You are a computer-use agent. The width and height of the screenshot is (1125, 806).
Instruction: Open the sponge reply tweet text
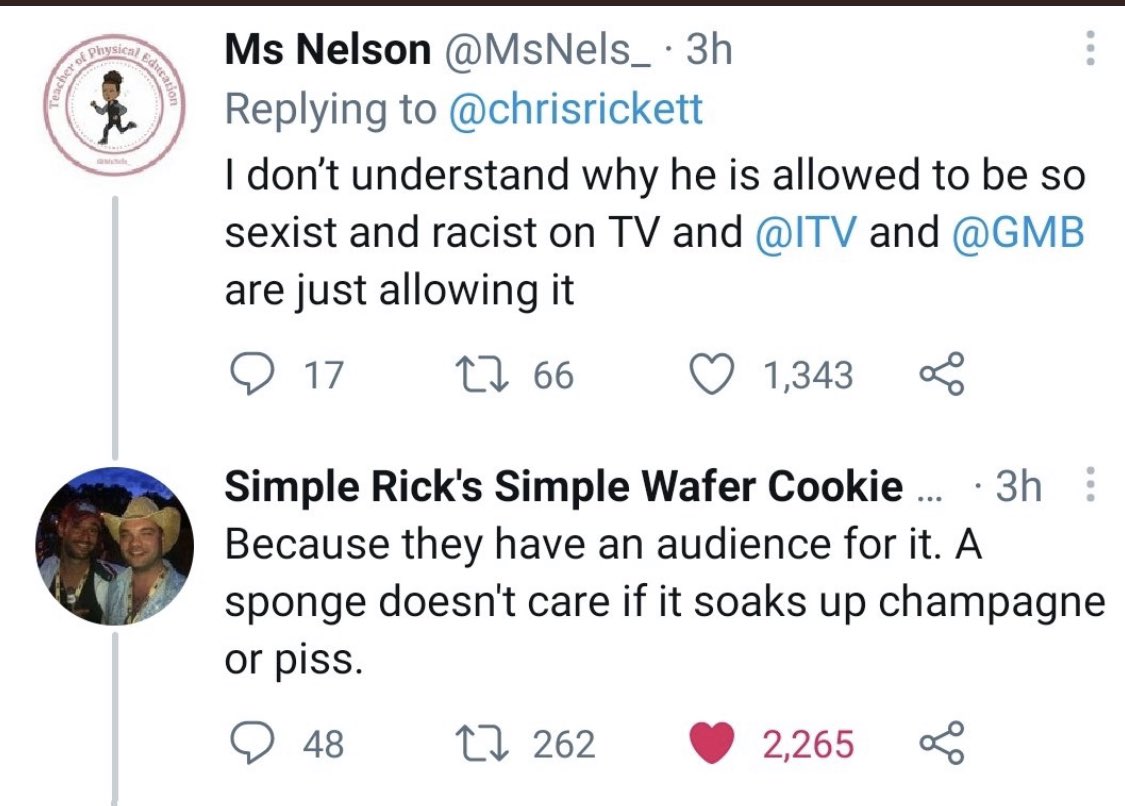pyautogui.click(x=664, y=601)
